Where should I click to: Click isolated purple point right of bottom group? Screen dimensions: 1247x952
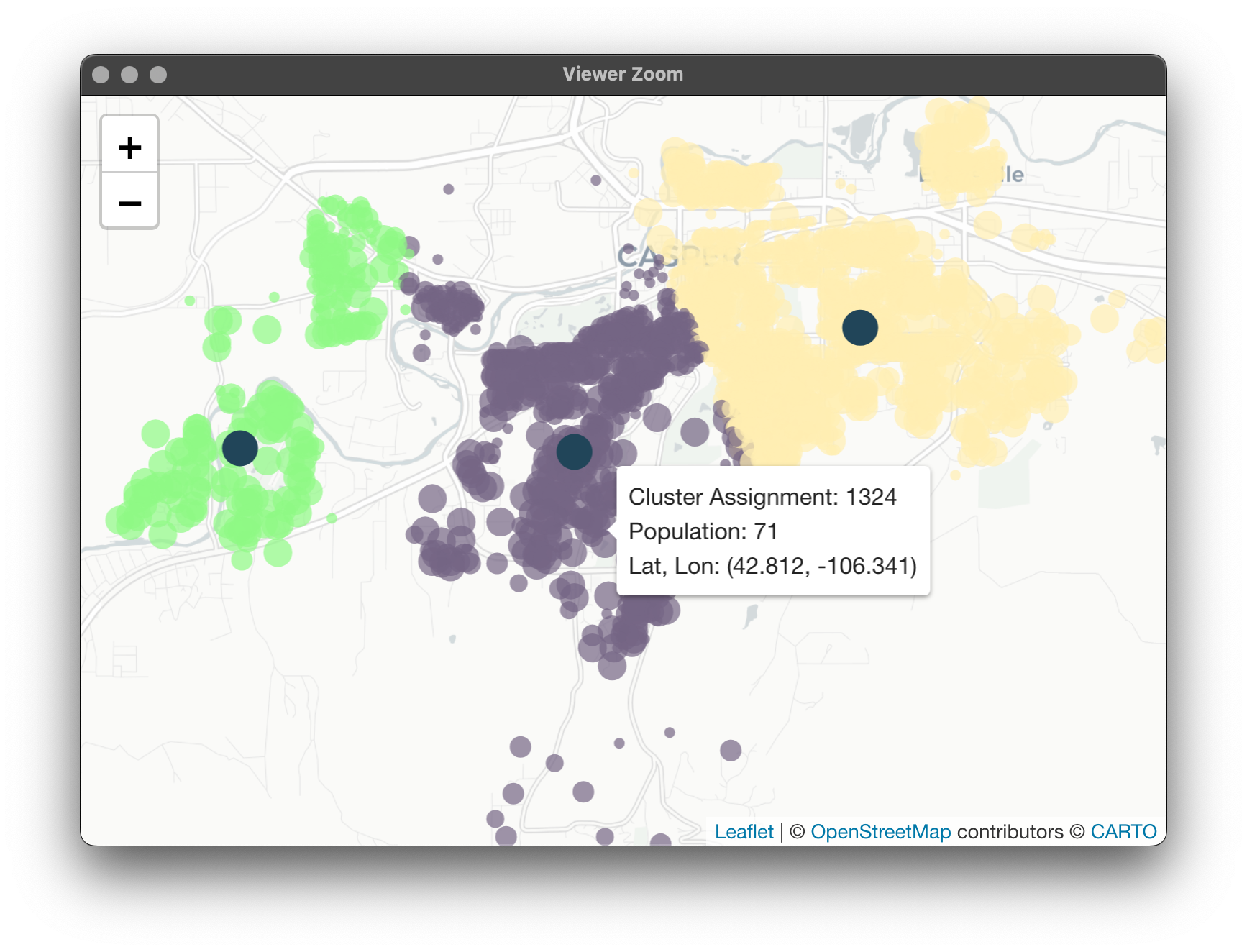click(731, 751)
